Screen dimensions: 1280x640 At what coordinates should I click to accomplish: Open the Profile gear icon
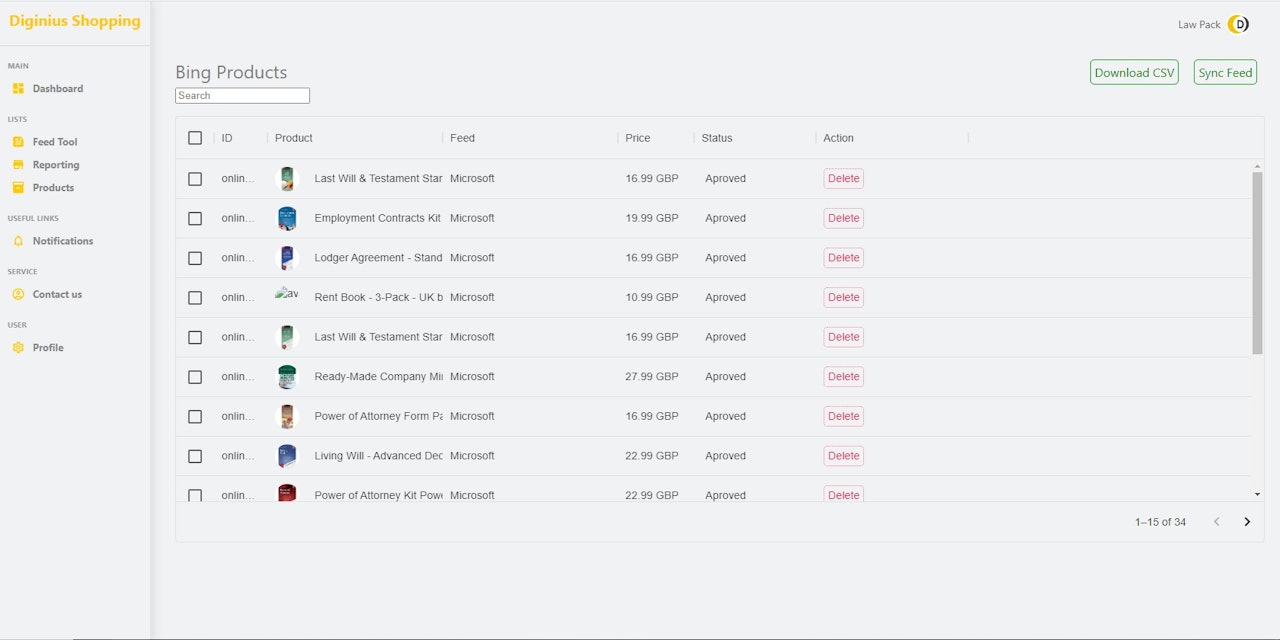(18, 348)
